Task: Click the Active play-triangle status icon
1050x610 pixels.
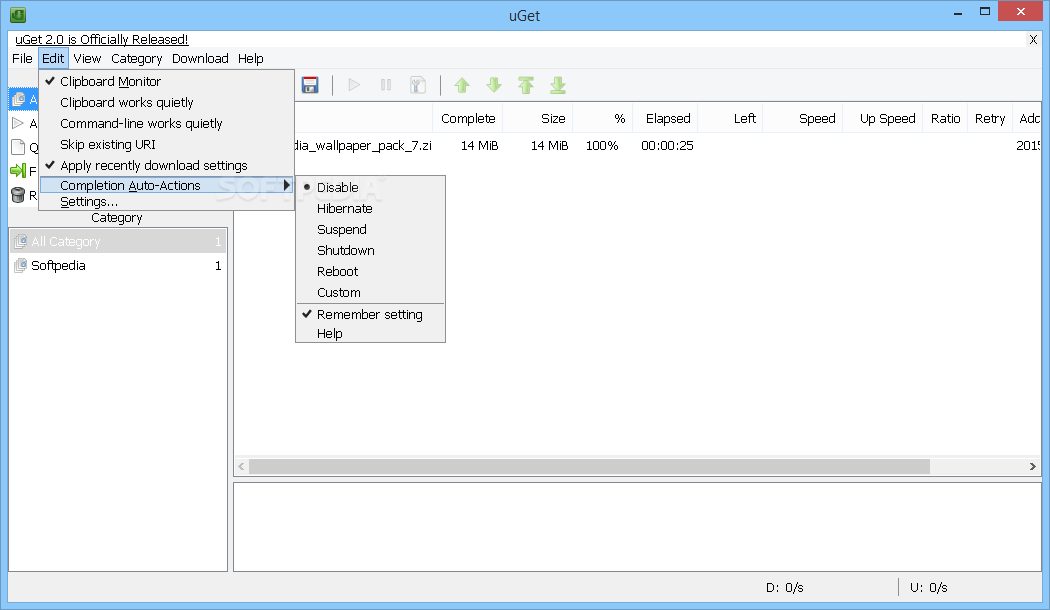Action: tap(18, 123)
